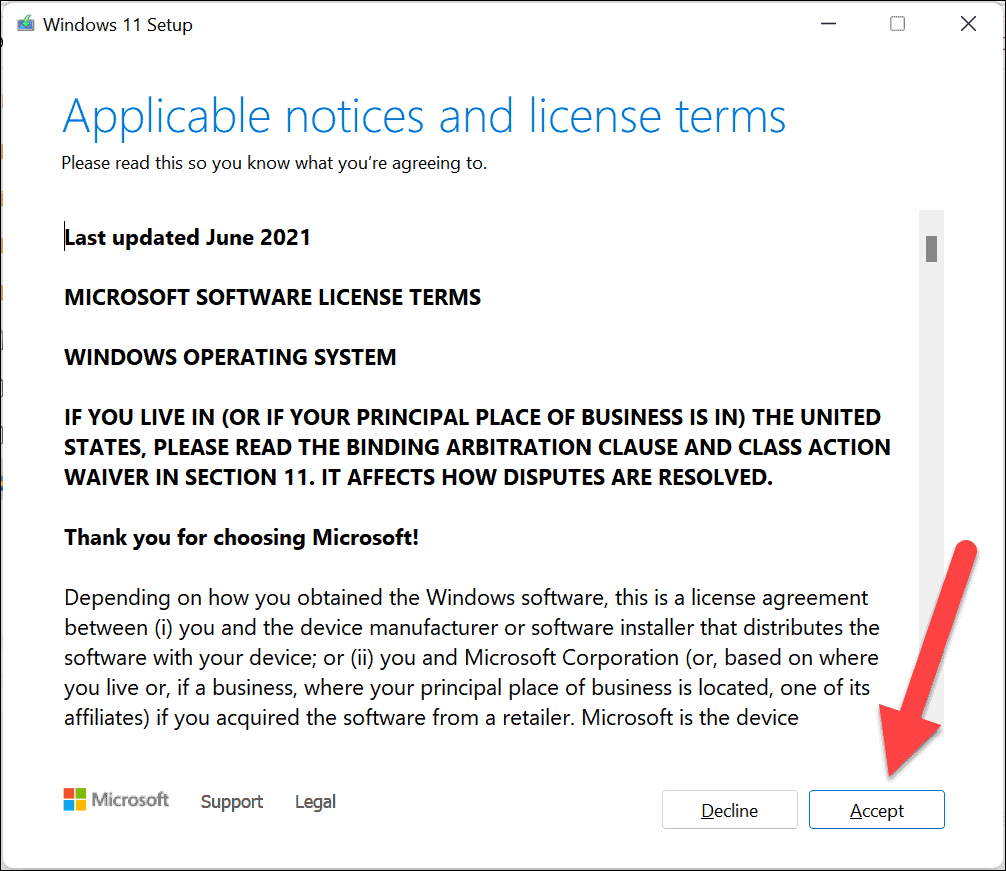Click the 'Depending on how you obtained' paragraph
1006x871 pixels.
472,657
